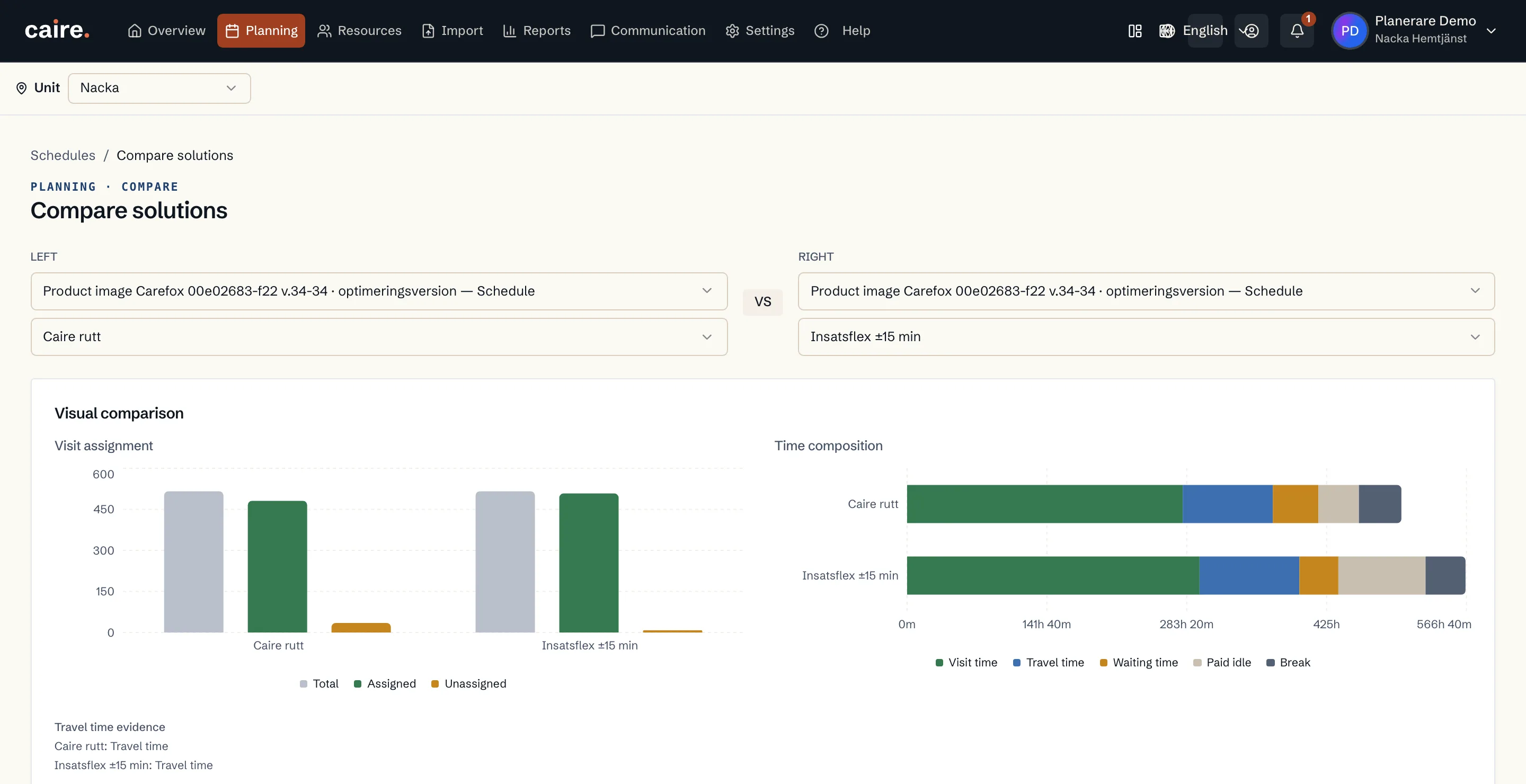Open the Help question mark icon
The height and width of the screenshot is (784, 1526).
pyautogui.click(x=821, y=31)
